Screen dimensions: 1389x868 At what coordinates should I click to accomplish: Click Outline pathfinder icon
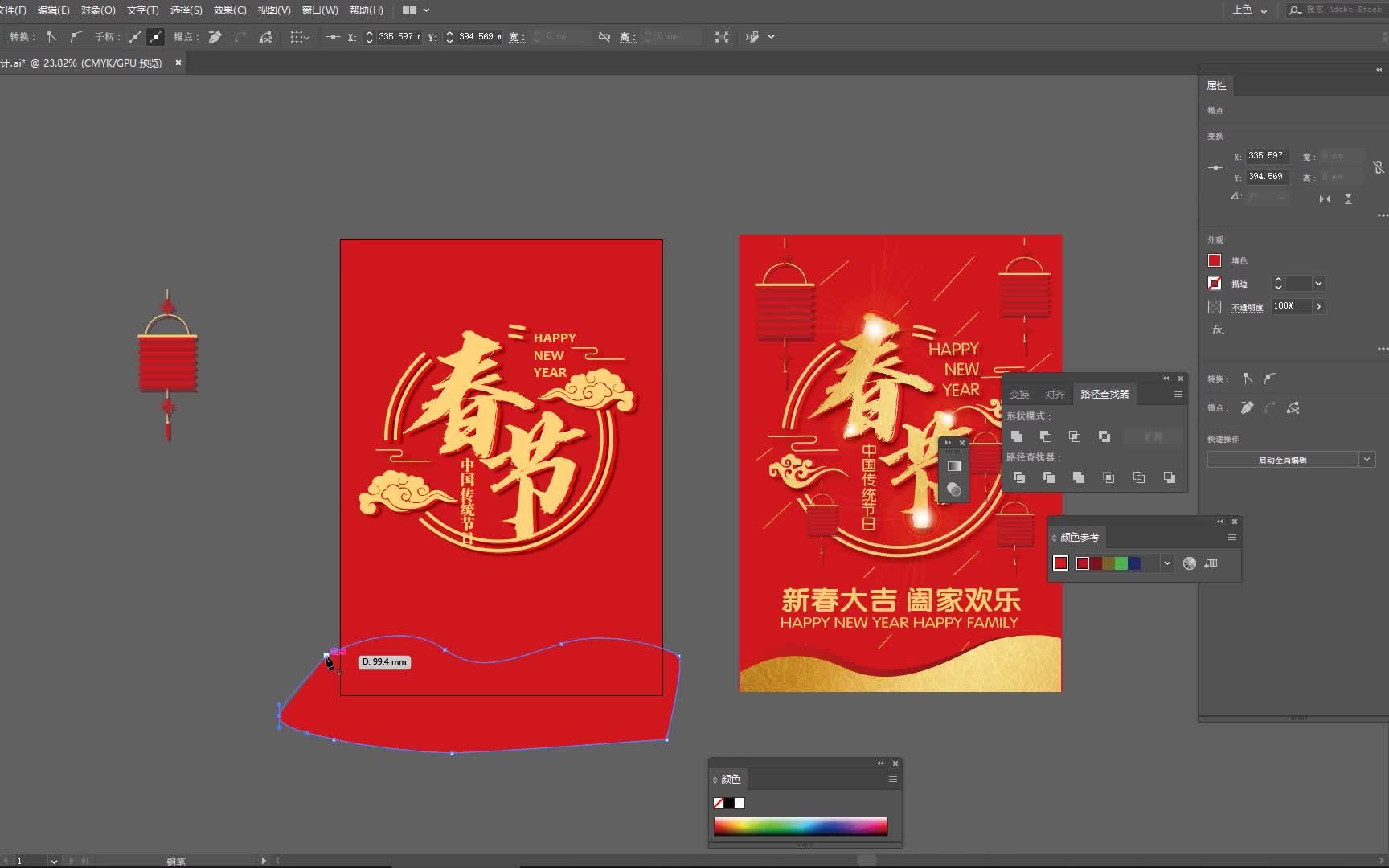tap(1139, 477)
